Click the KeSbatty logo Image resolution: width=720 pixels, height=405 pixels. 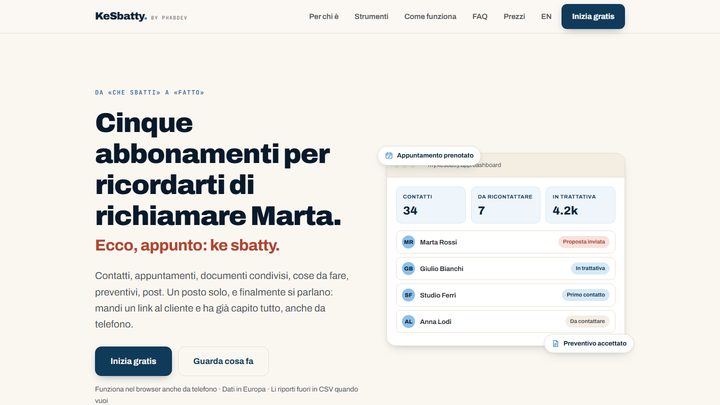click(x=121, y=16)
